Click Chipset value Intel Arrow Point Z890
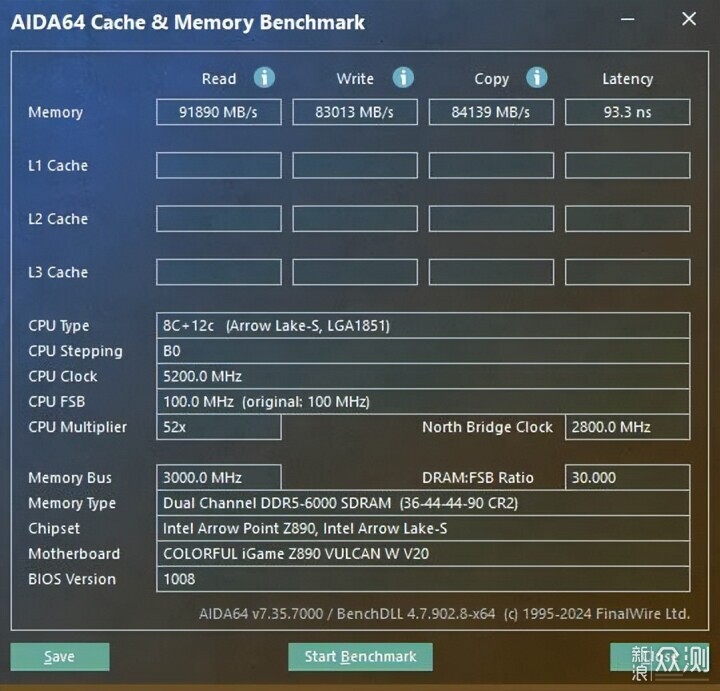Image resolution: width=720 pixels, height=691 pixels. coord(423,528)
